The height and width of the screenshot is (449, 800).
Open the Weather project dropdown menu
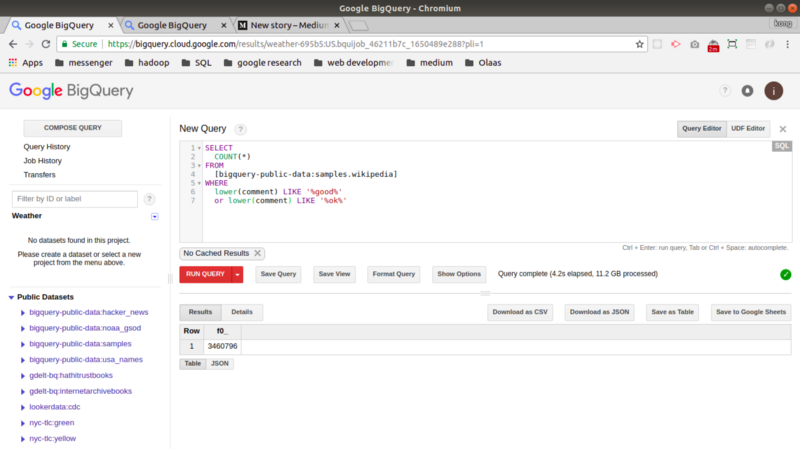tap(154, 216)
